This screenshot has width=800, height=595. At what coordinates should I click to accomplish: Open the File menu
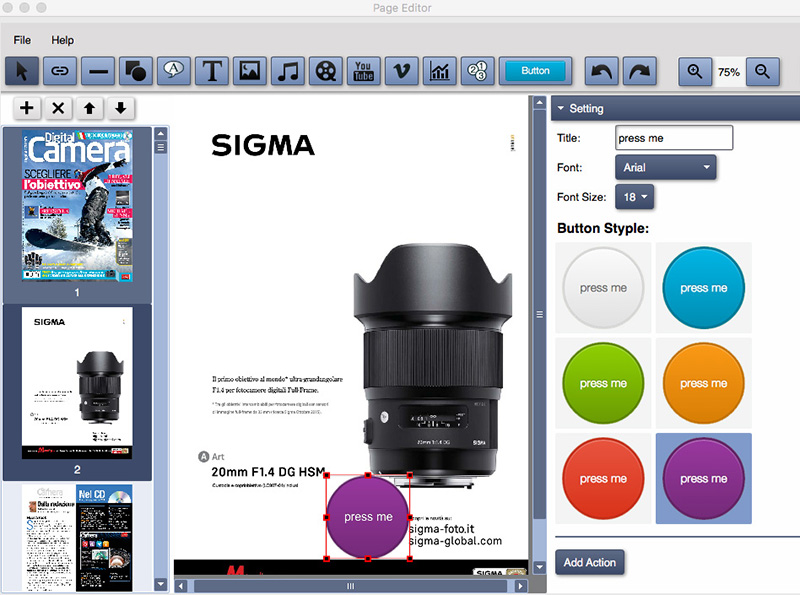(x=22, y=40)
